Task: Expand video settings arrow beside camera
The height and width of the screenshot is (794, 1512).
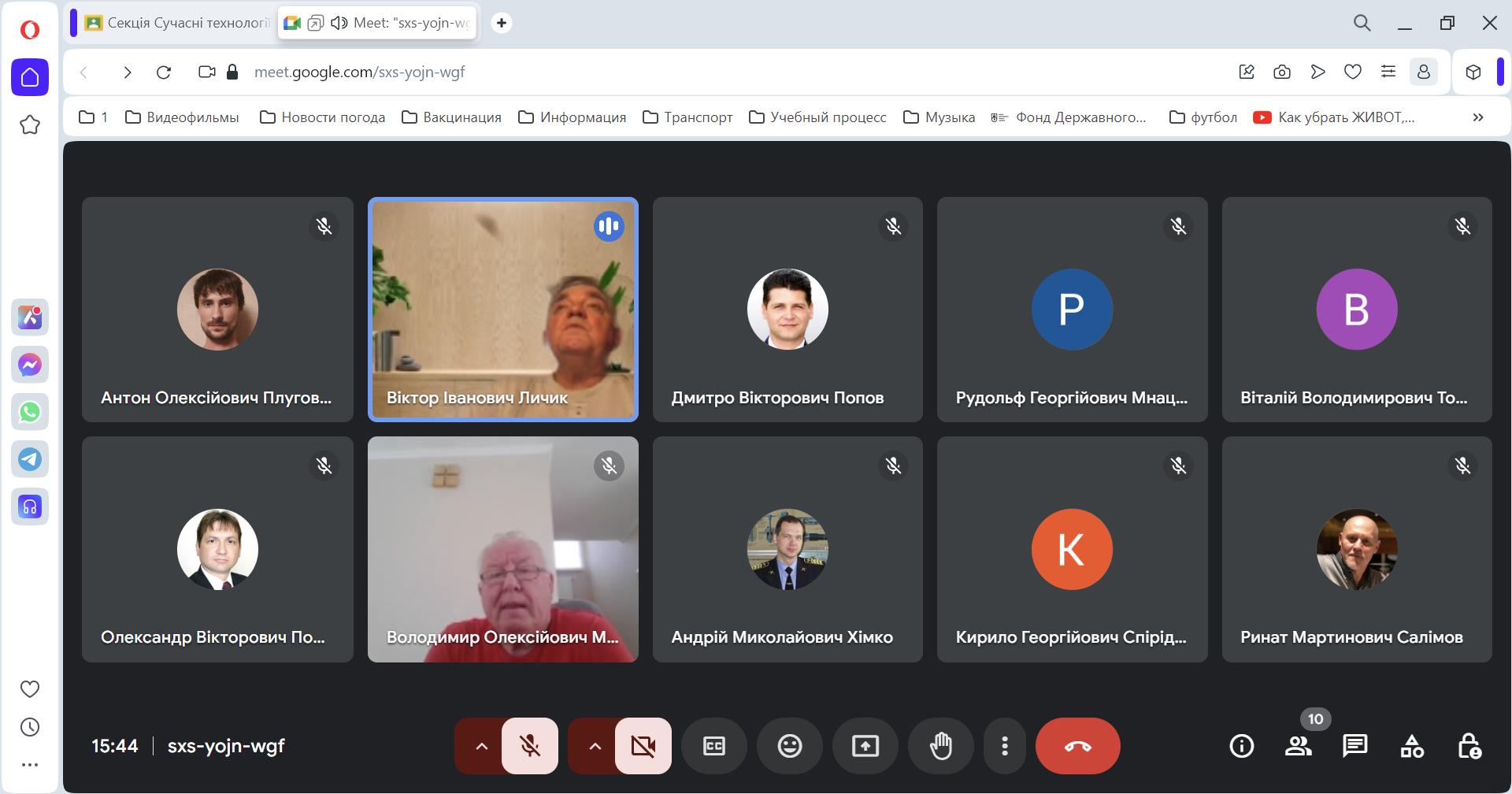Action: click(x=595, y=746)
